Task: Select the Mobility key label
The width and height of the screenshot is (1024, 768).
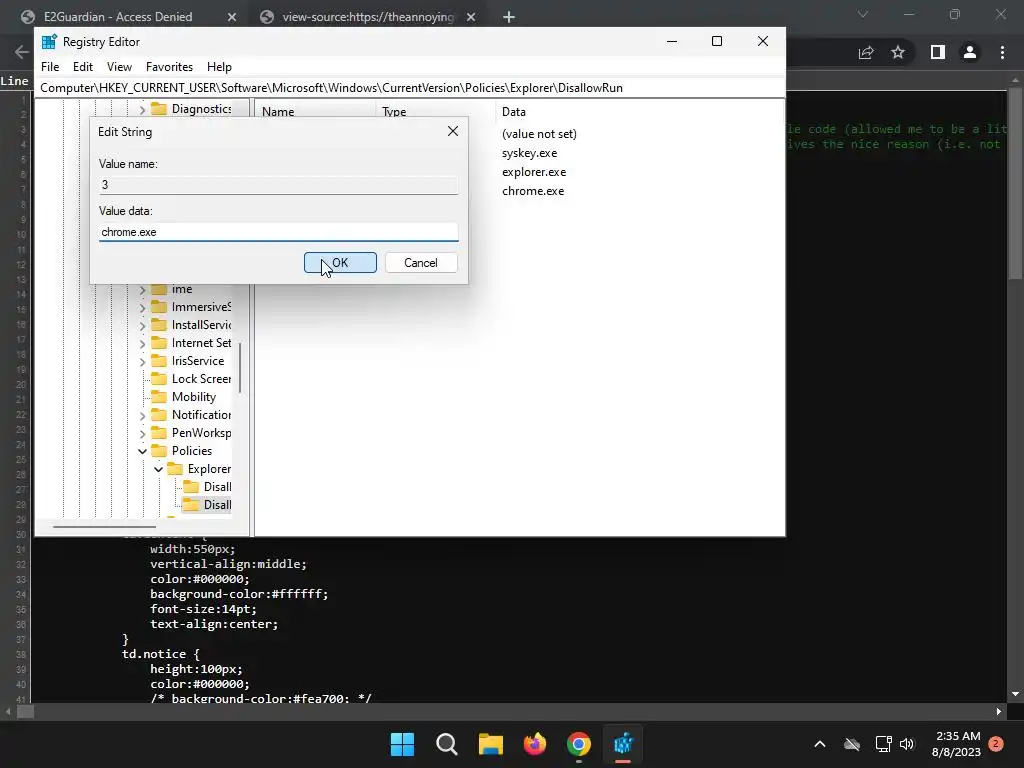Action: (193, 397)
